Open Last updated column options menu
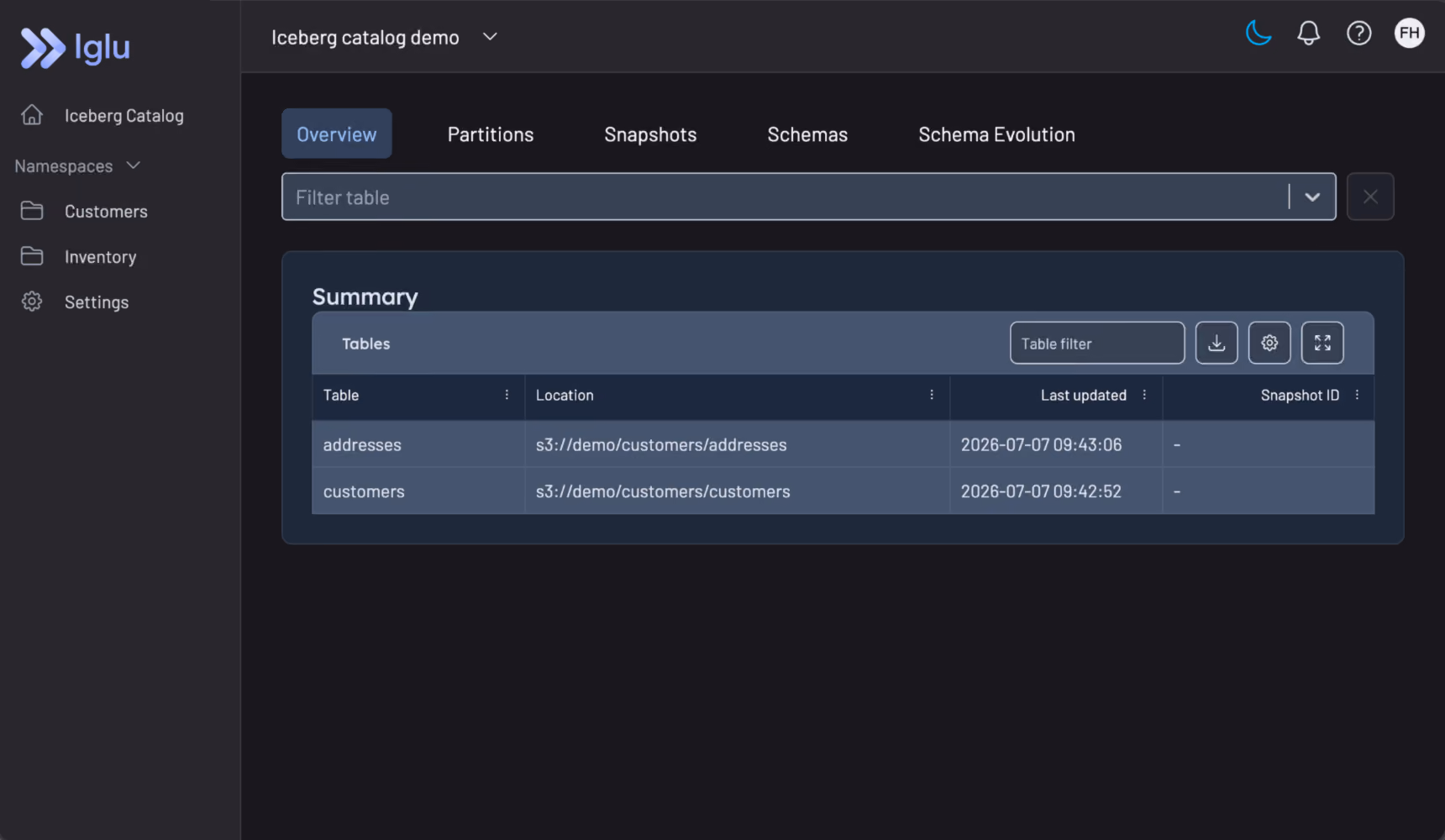The height and width of the screenshot is (840, 1445). point(1144,395)
